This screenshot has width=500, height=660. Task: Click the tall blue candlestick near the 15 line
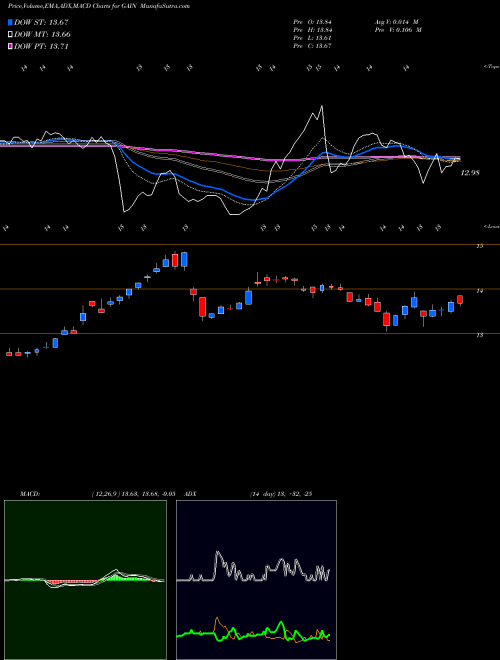[x=184, y=259]
